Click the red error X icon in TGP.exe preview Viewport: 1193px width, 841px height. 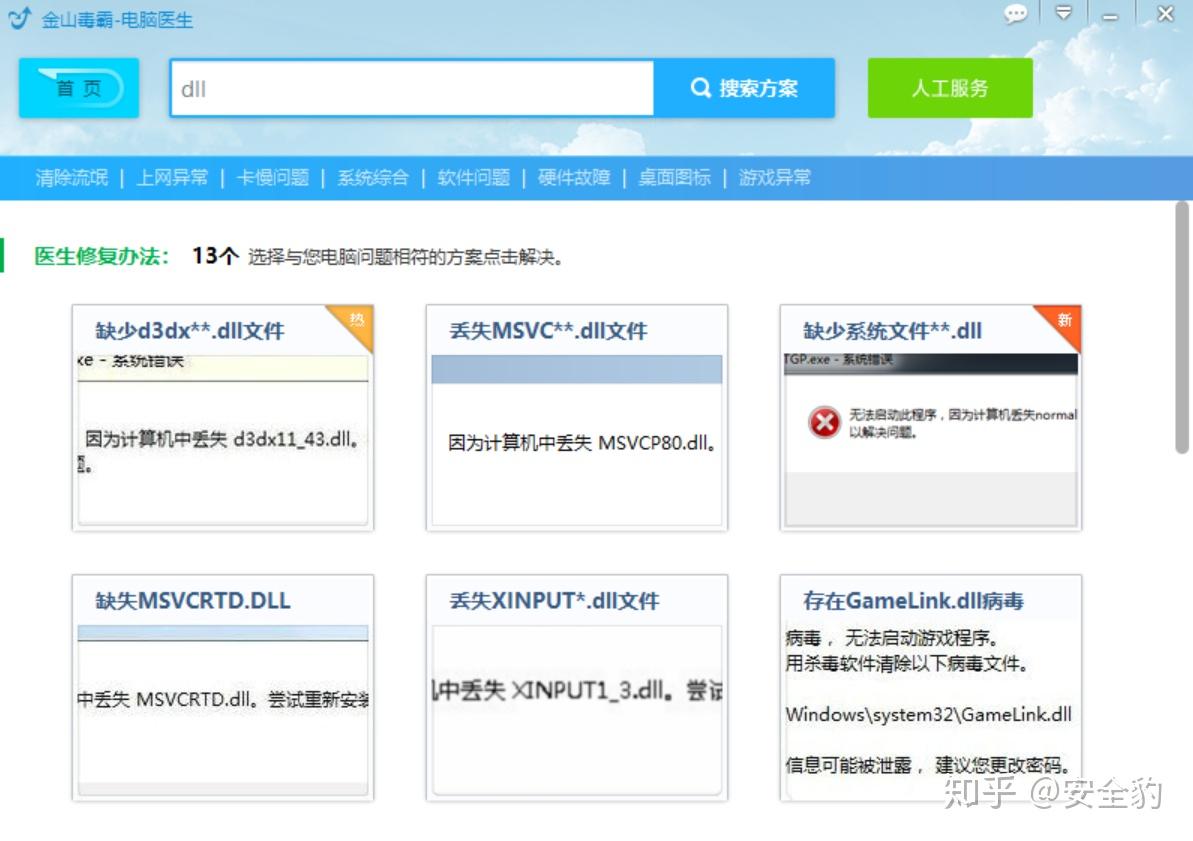click(x=824, y=422)
